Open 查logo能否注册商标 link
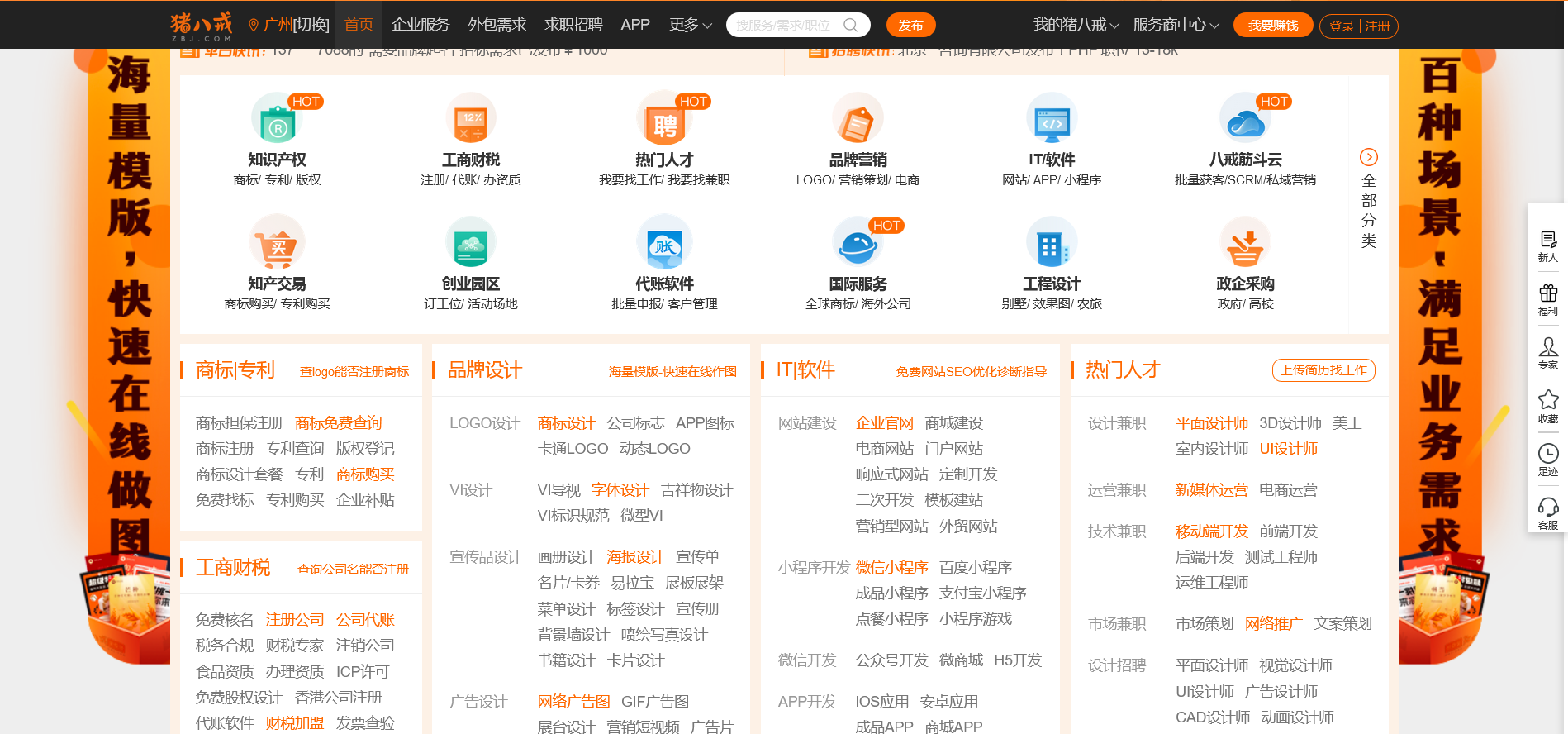Image resolution: width=1568 pixels, height=734 pixels. coord(354,371)
